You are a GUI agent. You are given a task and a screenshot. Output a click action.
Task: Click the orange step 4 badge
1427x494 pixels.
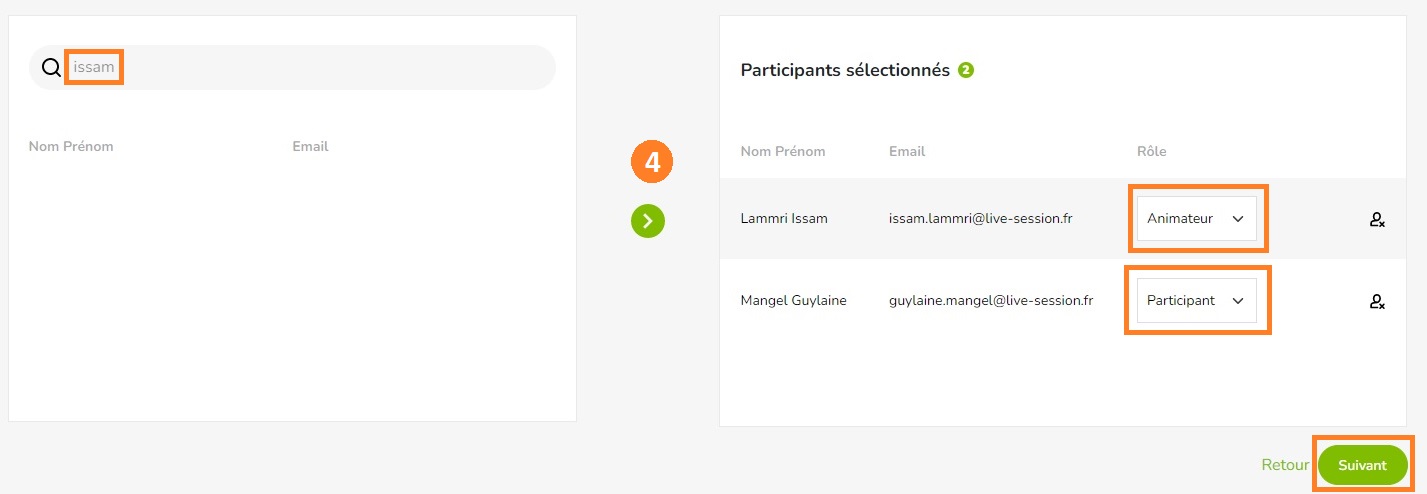click(652, 162)
